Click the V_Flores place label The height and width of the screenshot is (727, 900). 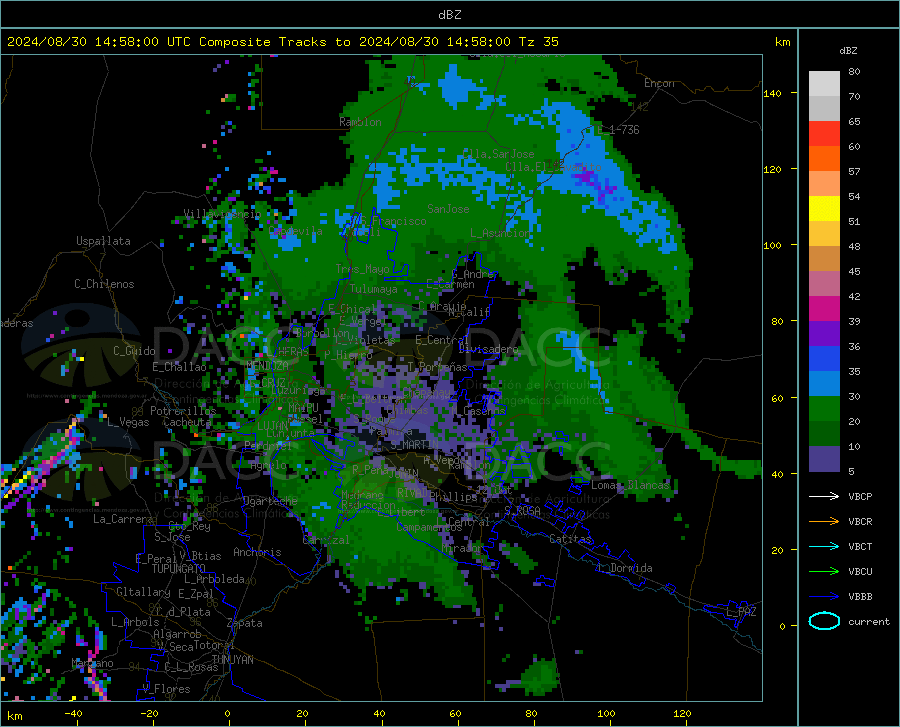coord(166,689)
